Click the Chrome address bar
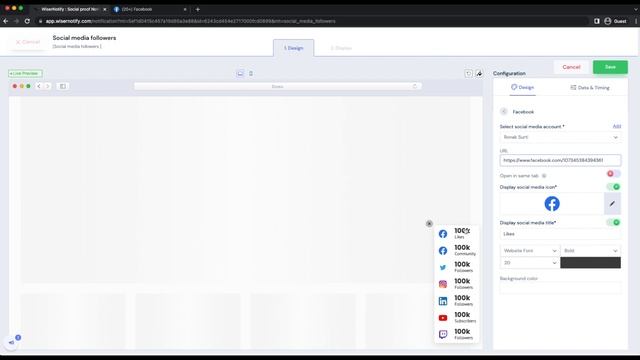The image size is (640, 360). tap(314, 21)
